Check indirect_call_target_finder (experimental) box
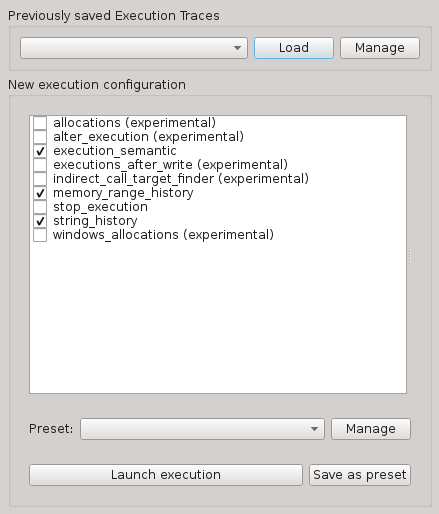The image size is (439, 514). click(40, 179)
